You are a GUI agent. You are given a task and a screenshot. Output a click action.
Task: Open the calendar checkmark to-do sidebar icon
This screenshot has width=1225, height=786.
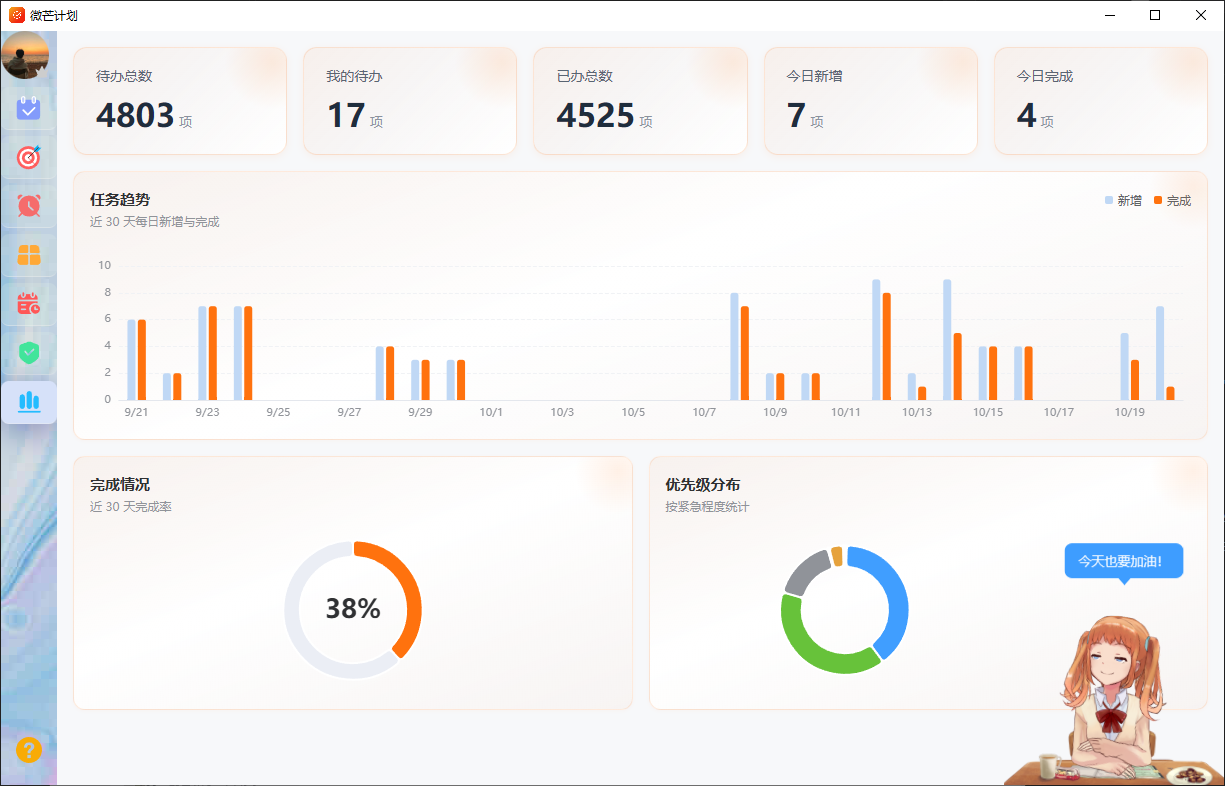click(x=29, y=107)
